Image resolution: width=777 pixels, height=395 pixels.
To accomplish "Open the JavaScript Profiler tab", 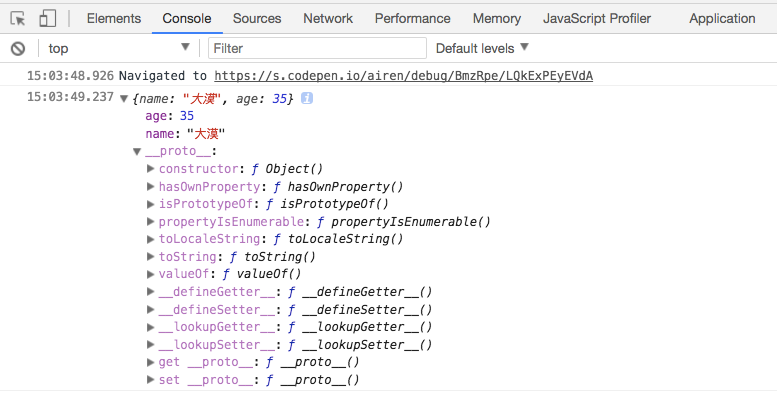I will pyautogui.click(x=597, y=19).
